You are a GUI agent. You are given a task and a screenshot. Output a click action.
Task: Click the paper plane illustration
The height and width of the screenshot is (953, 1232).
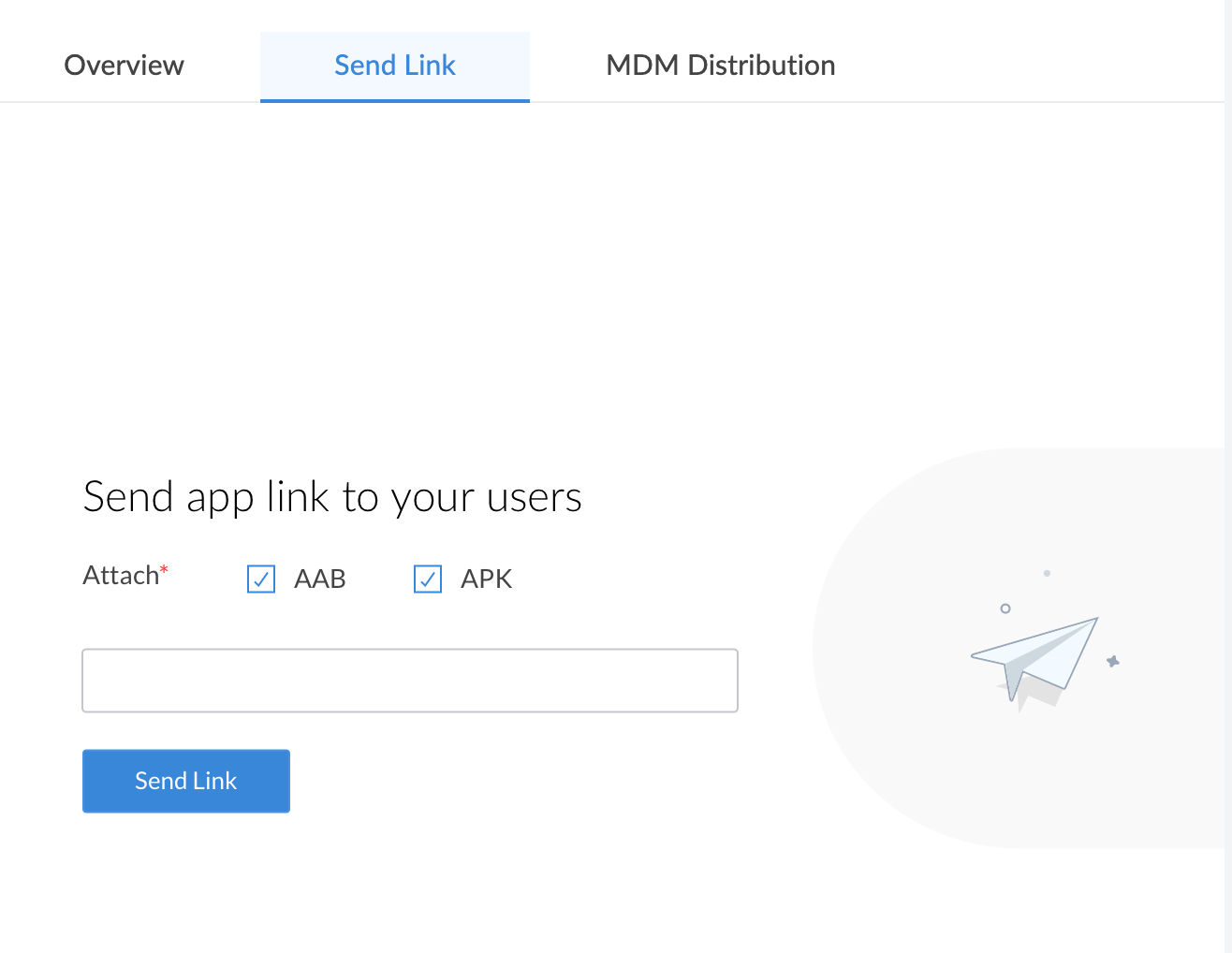1034,655
